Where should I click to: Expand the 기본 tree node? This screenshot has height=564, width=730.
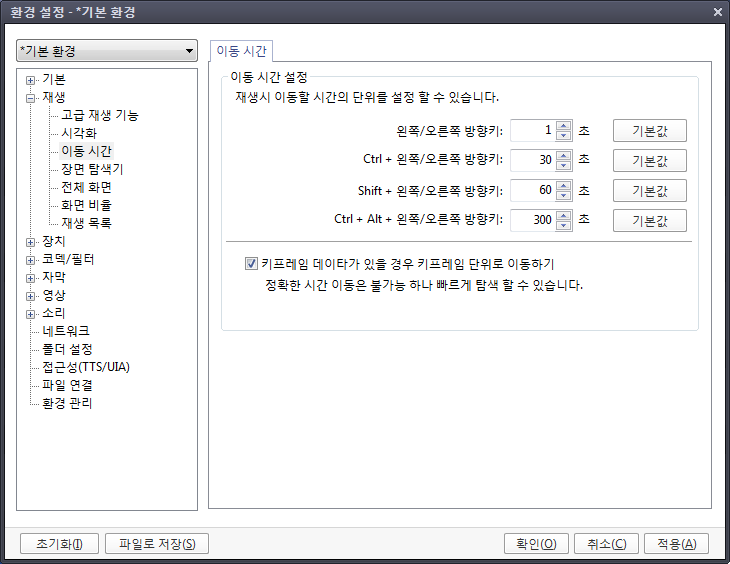tap(31, 80)
